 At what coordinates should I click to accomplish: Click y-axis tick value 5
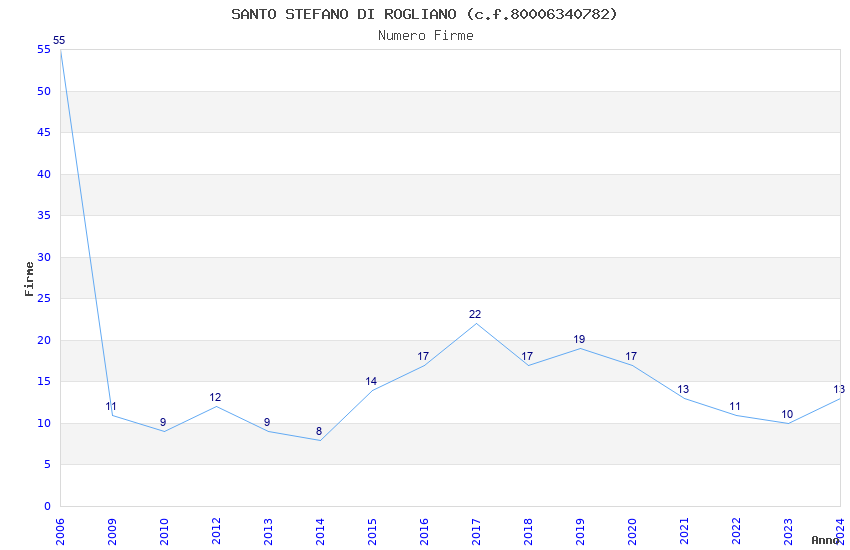(x=48, y=464)
